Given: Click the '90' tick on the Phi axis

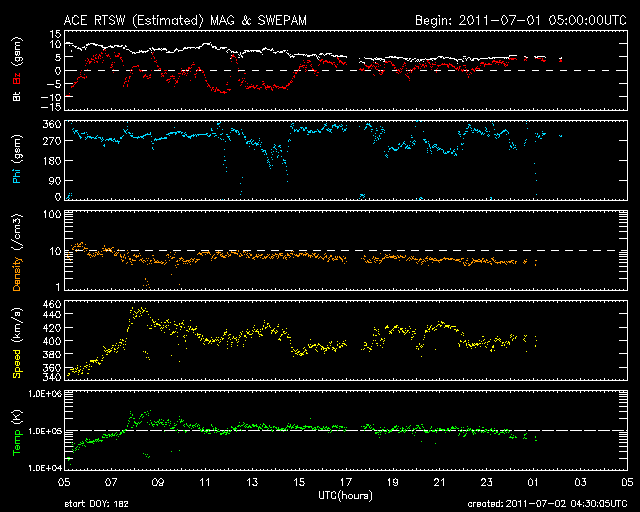Looking at the screenshot, I should click(x=55, y=180).
